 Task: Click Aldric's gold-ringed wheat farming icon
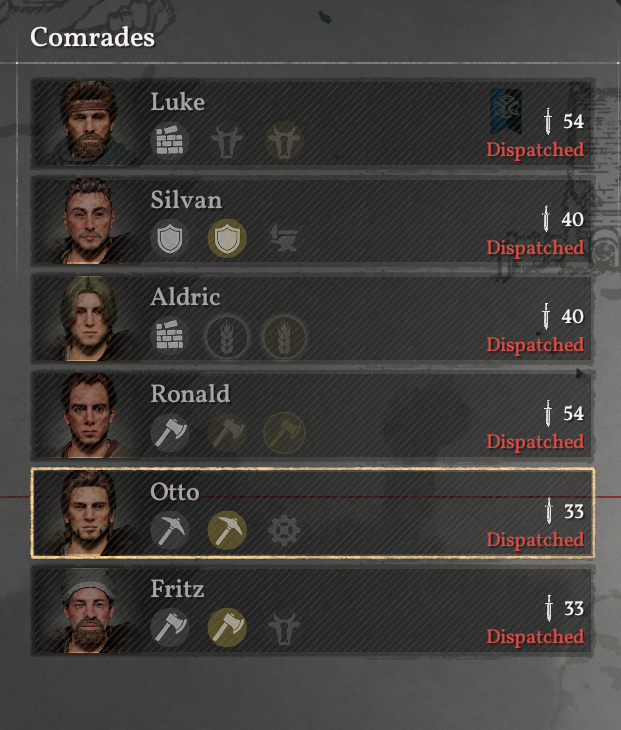pyautogui.click(x=284, y=336)
